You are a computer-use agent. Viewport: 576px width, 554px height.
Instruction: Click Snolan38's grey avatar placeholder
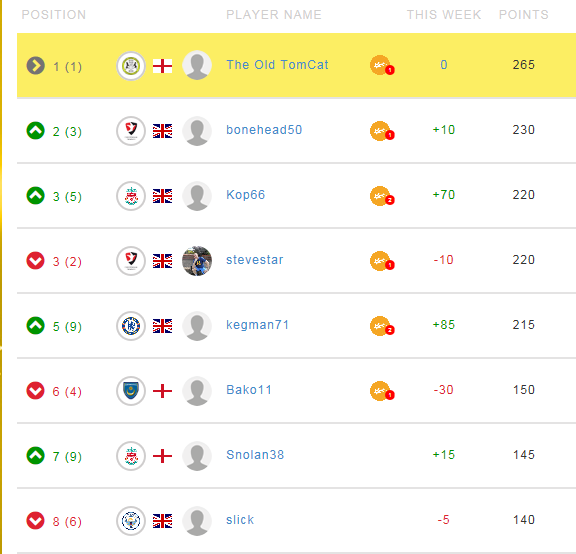click(197, 456)
